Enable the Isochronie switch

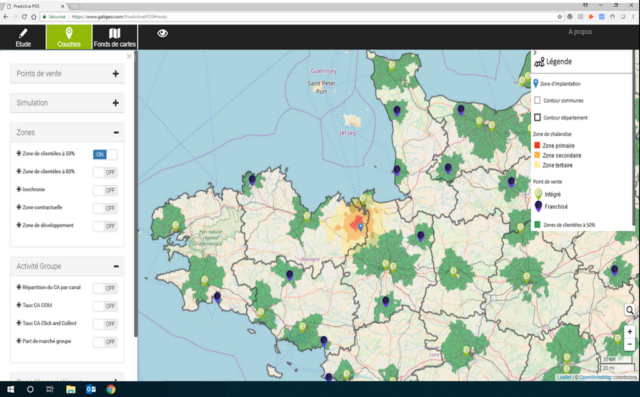[x=105, y=190]
